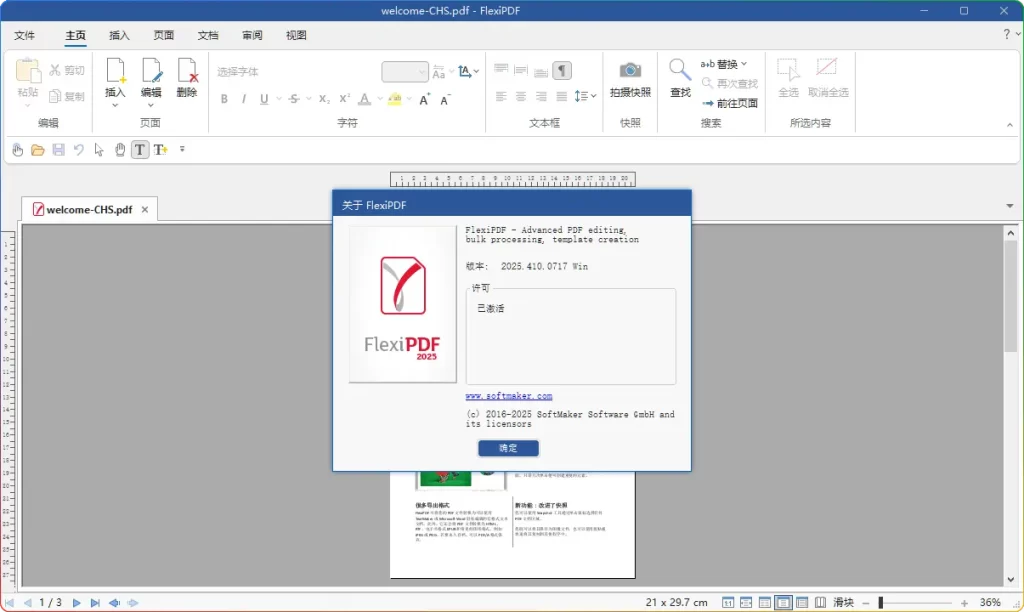This screenshot has width=1024, height=612.
Task: Click the Find (查找) magnifier icon
Action: 679,69
